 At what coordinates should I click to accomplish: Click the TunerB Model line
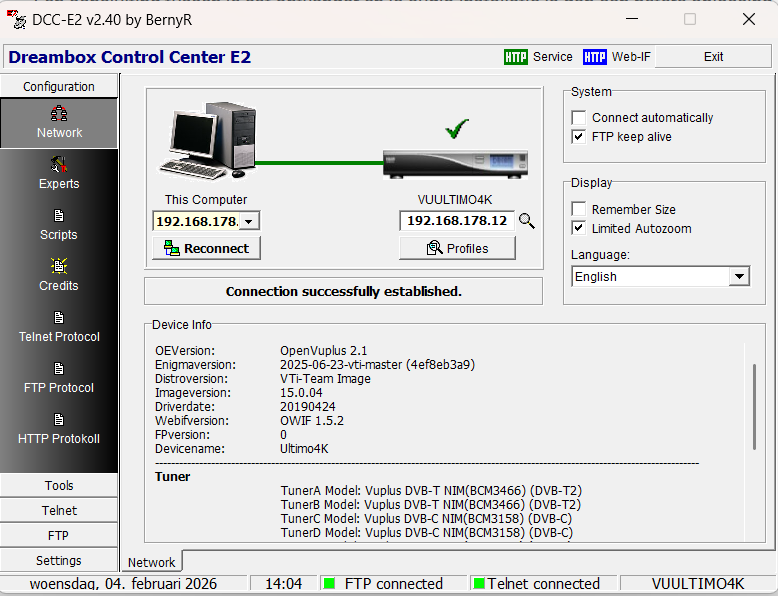tap(431, 504)
